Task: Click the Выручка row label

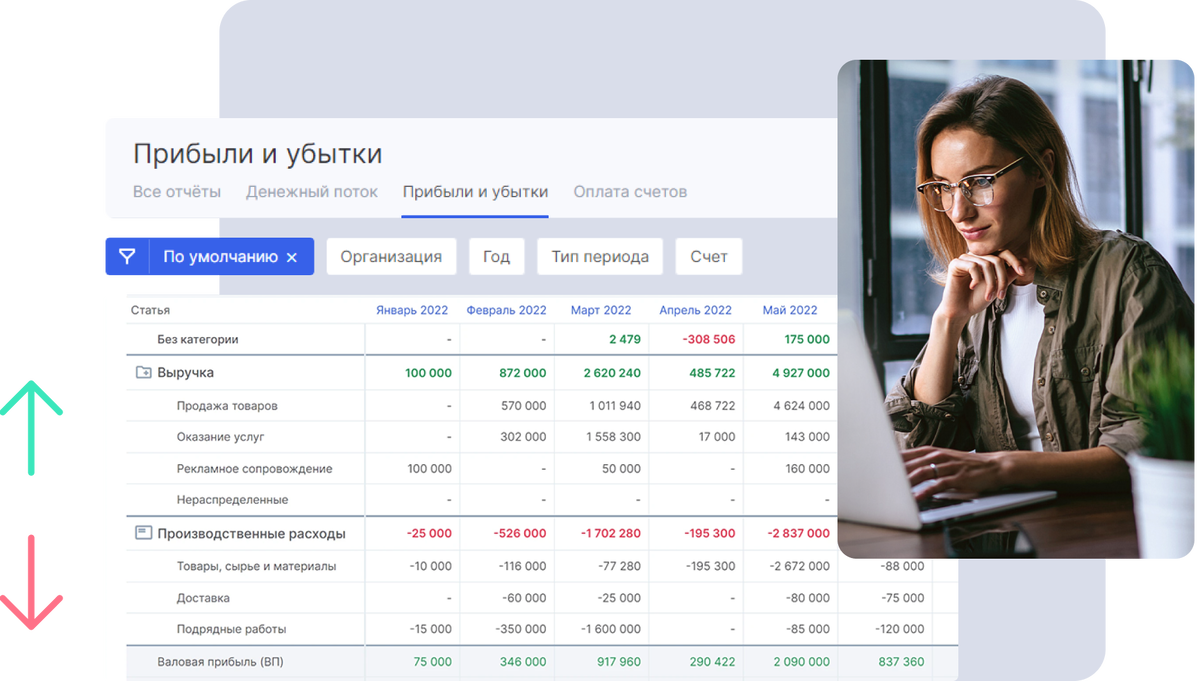Action: coord(185,372)
